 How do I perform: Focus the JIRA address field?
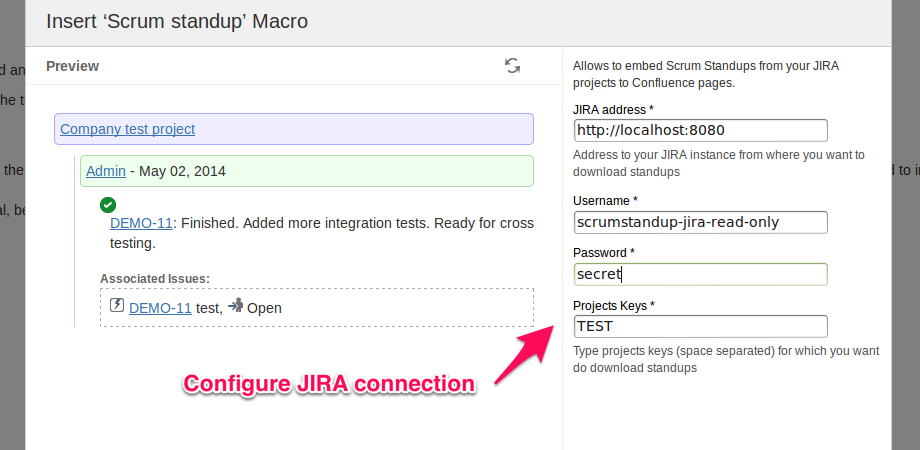point(701,130)
